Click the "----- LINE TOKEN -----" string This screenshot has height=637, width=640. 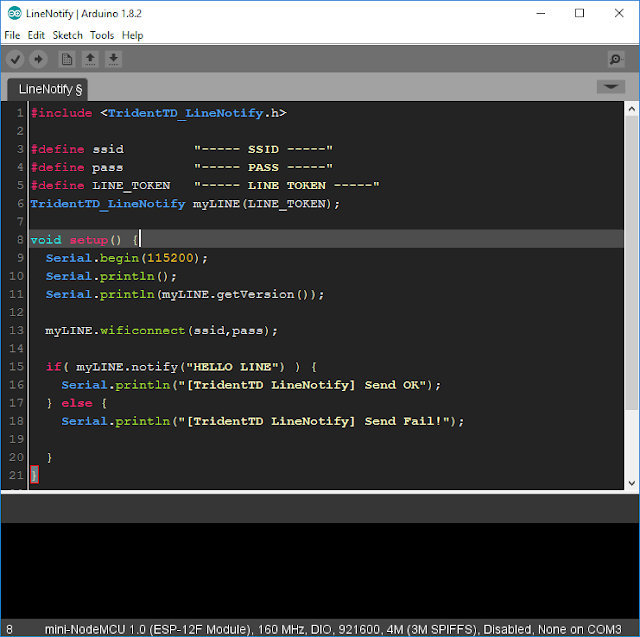[x=287, y=186]
